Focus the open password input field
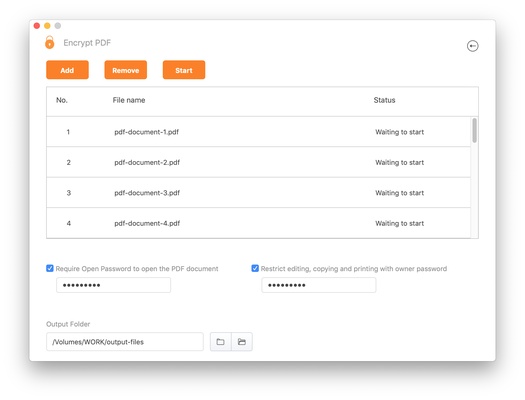 click(x=114, y=285)
